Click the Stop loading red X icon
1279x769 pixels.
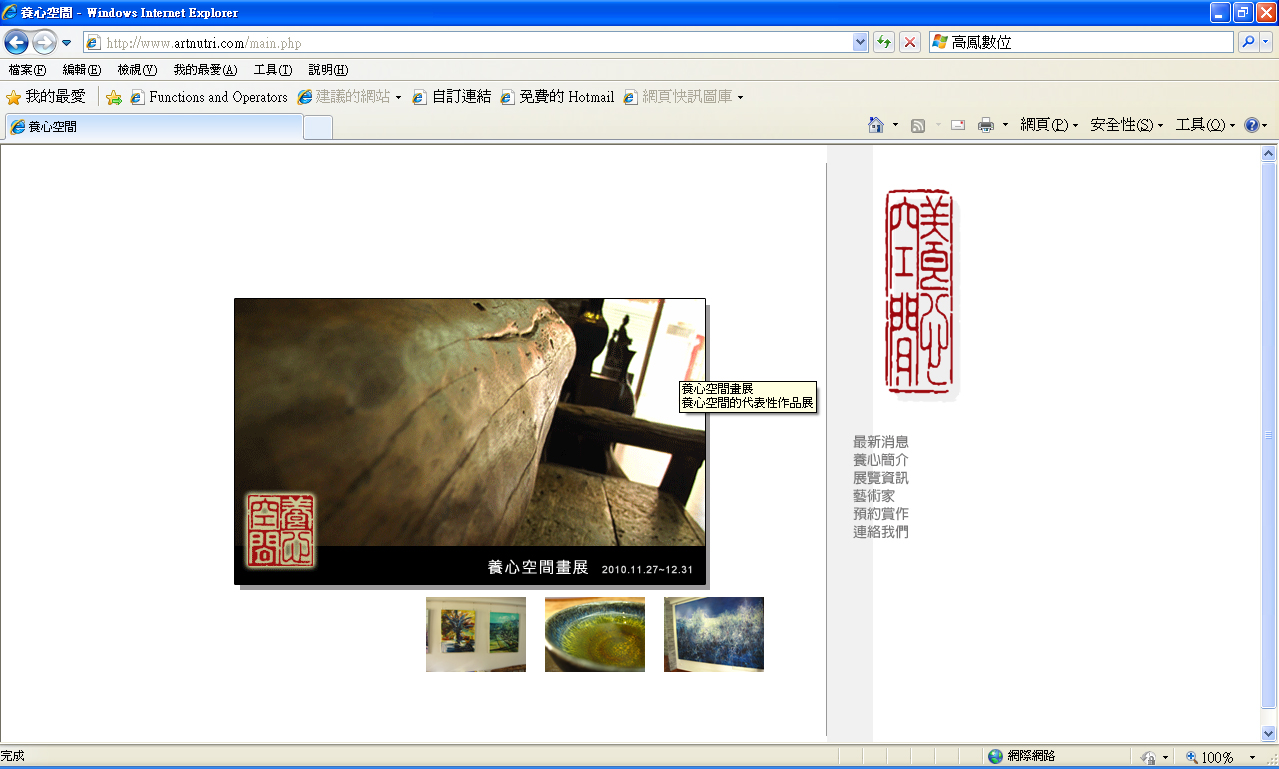pos(910,43)
